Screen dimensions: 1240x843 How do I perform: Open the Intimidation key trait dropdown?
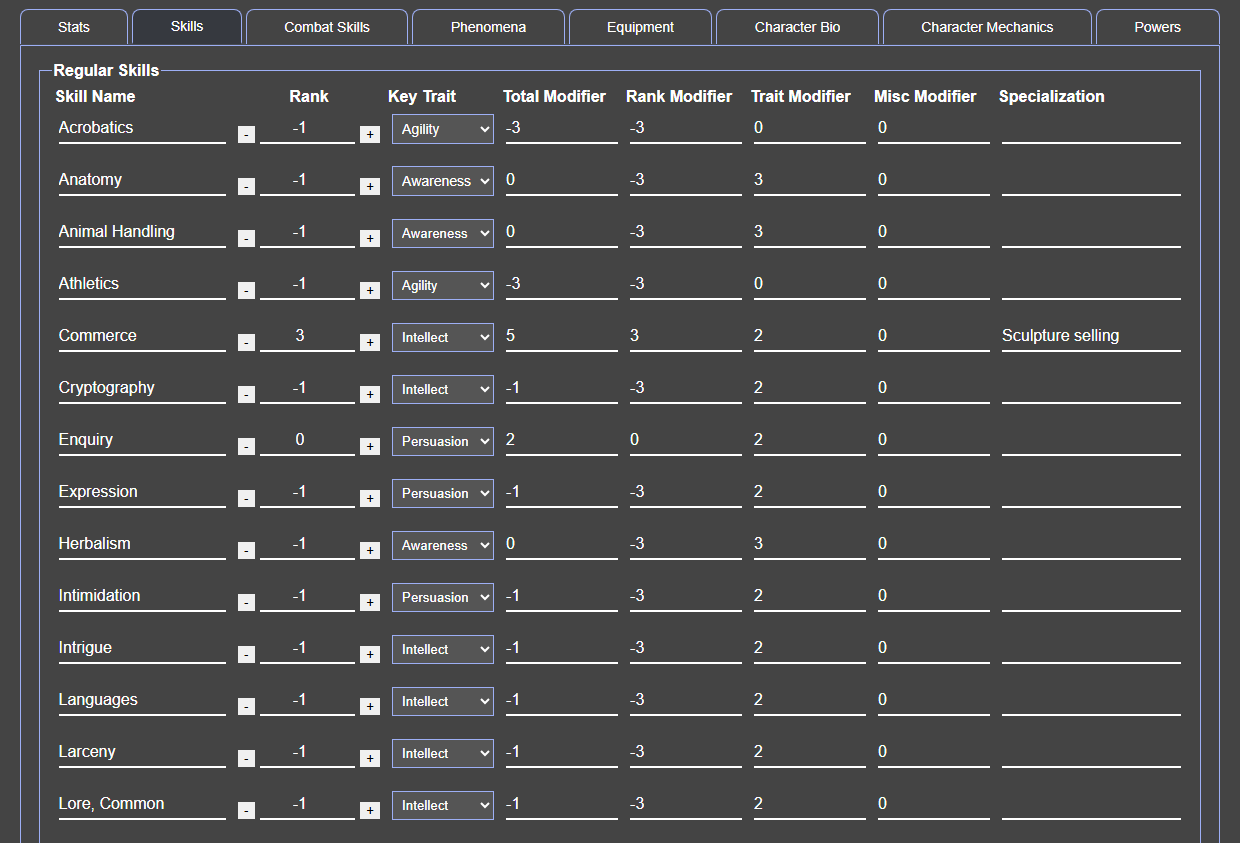click(443, 597)
